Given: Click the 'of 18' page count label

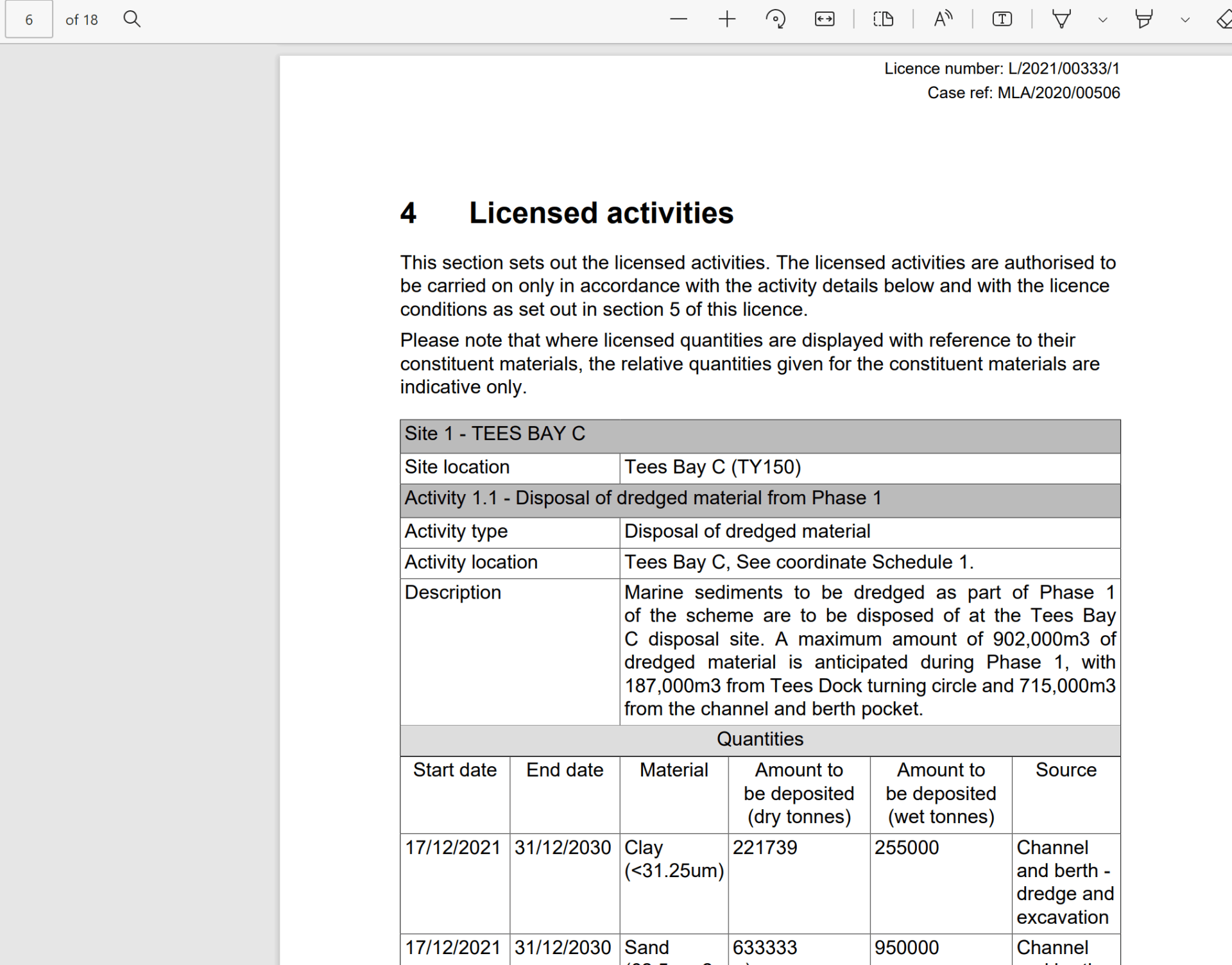Looking at the screenshot, I should pyautogui.click(x=81, y=20).
